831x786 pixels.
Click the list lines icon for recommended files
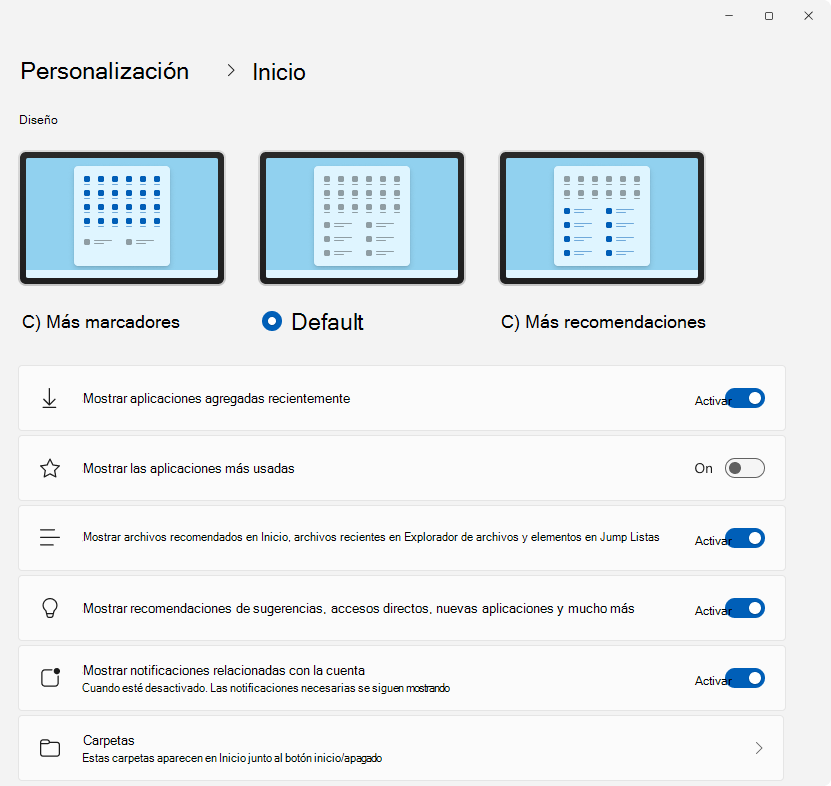[50, 537]
